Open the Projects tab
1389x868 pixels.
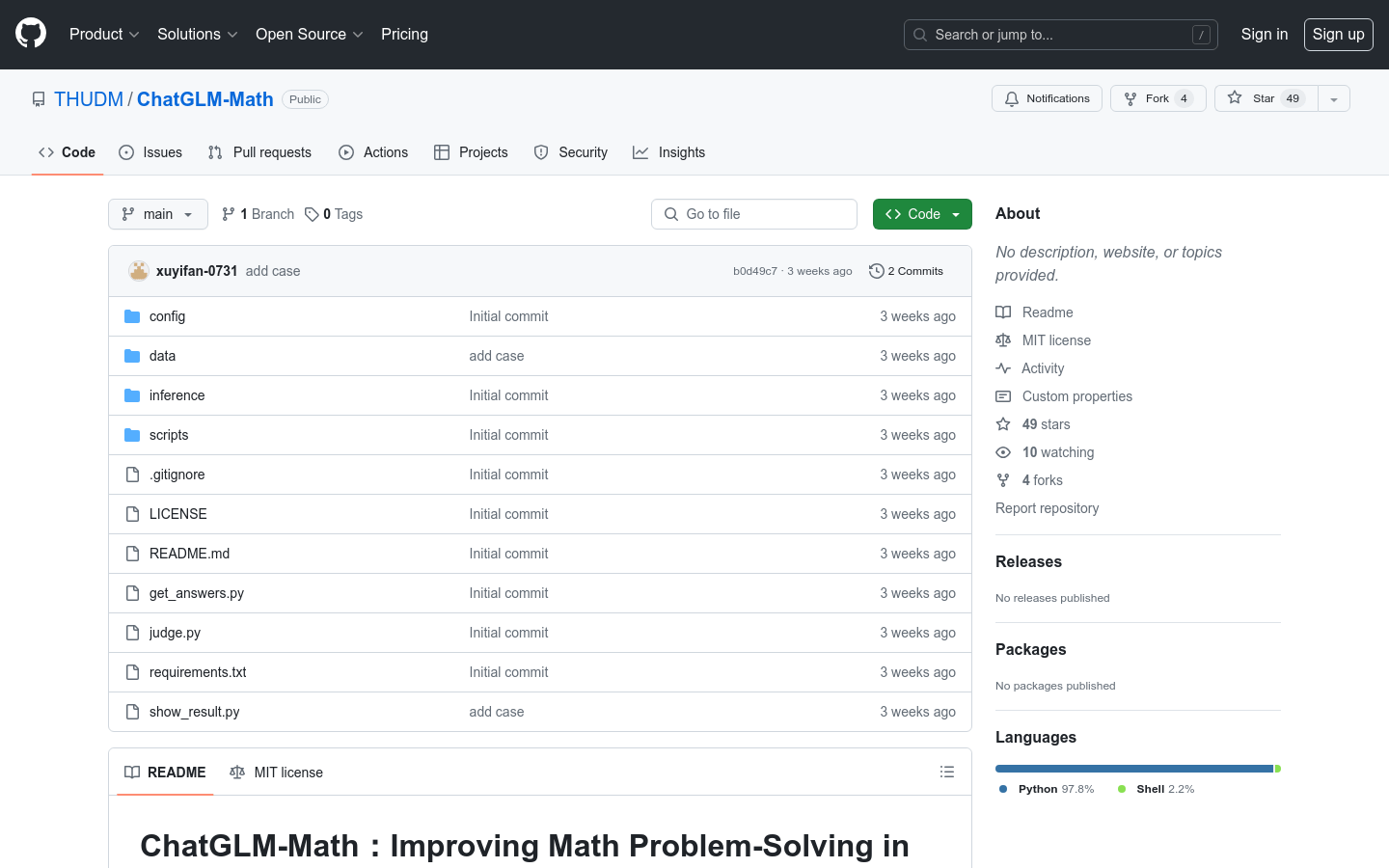[471, 152]
